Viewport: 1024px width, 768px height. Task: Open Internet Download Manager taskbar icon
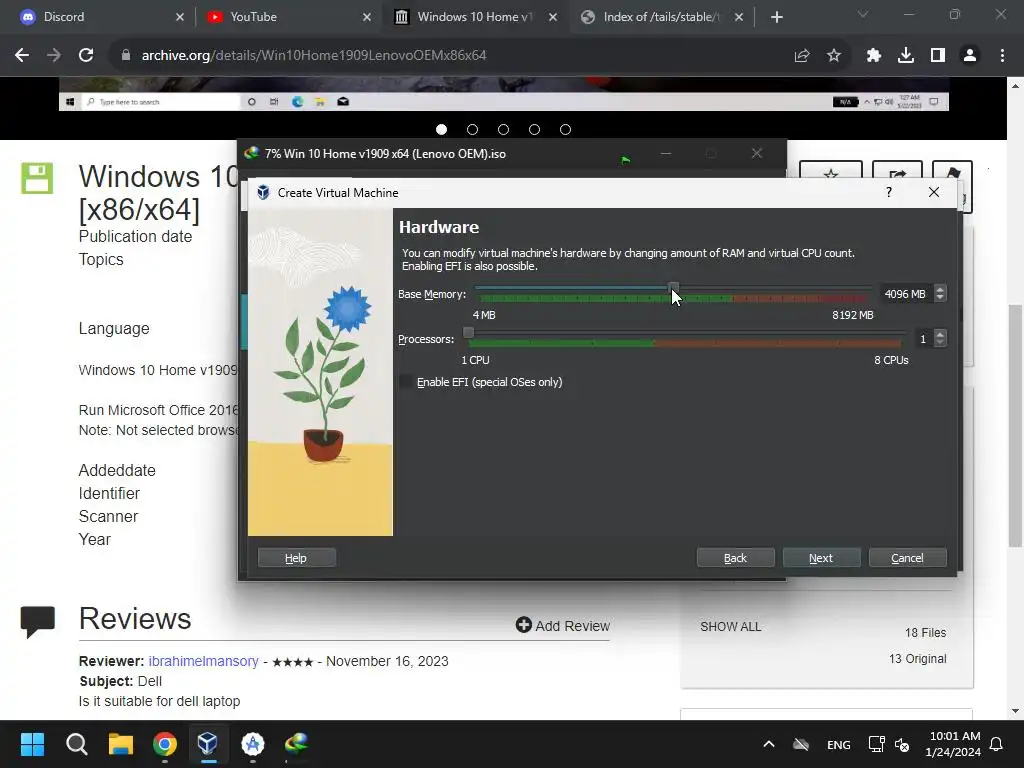tap(296, 743)
